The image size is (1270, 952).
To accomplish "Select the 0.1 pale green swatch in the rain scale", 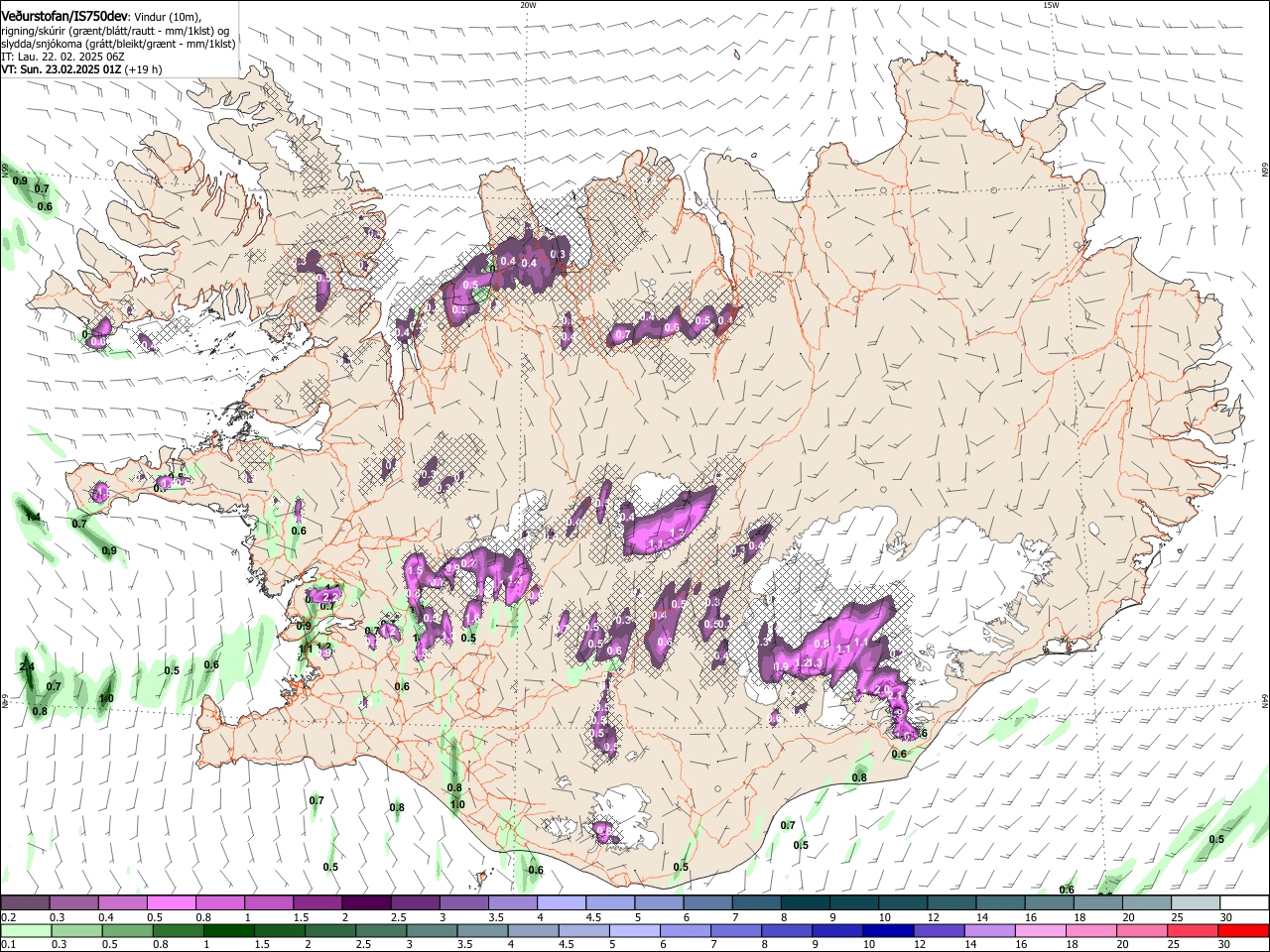I will (x=25, y=930).
